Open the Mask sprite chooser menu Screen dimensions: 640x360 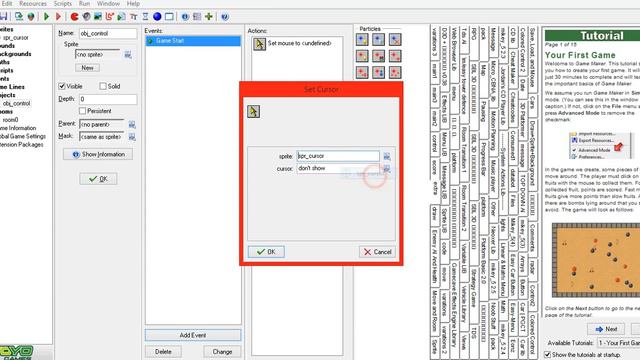coord(132,137)
